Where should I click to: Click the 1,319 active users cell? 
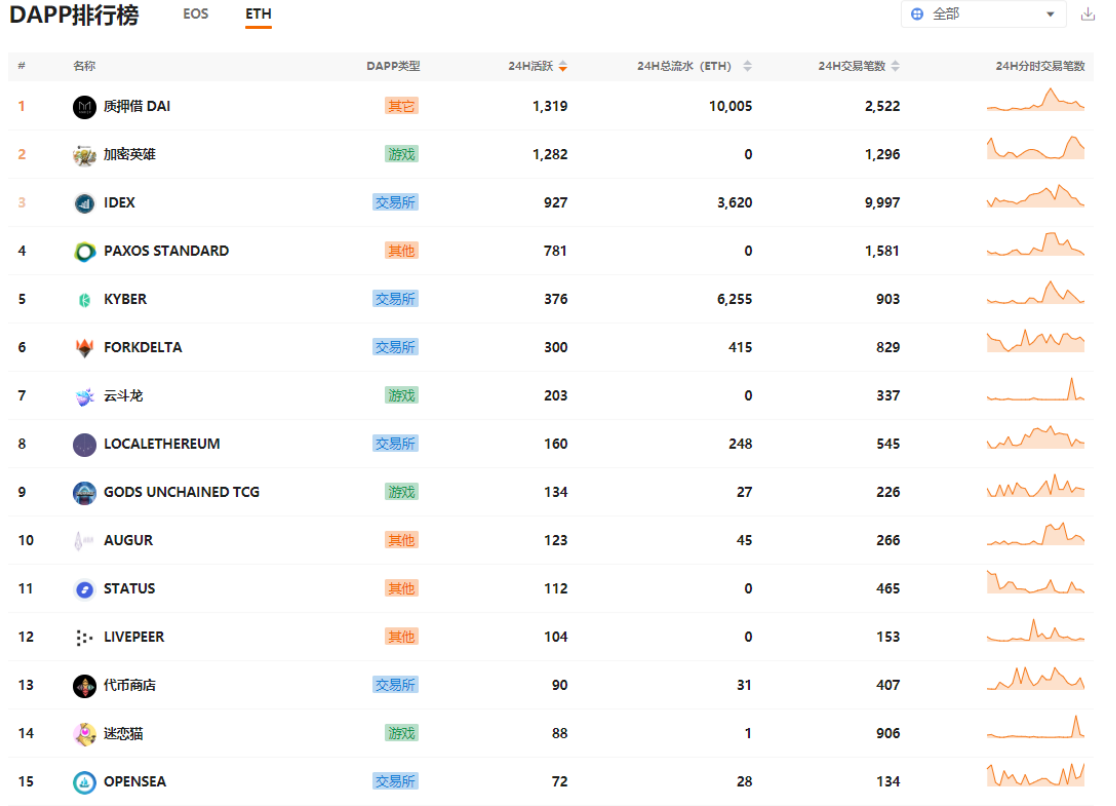[x=550, y=107]
